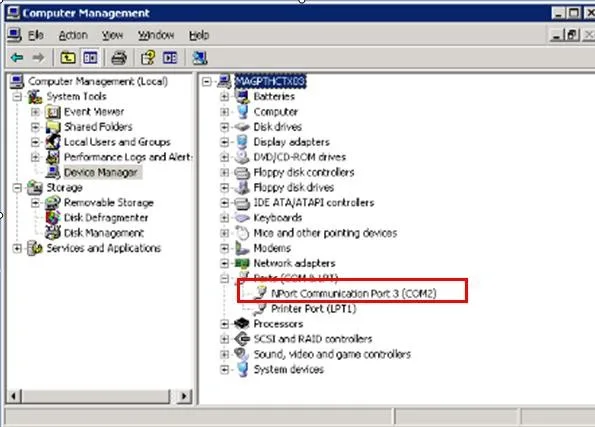Screen dimensions: 595x427
Task: Expand the Processors device category
Action: click(x=224, y=324)
